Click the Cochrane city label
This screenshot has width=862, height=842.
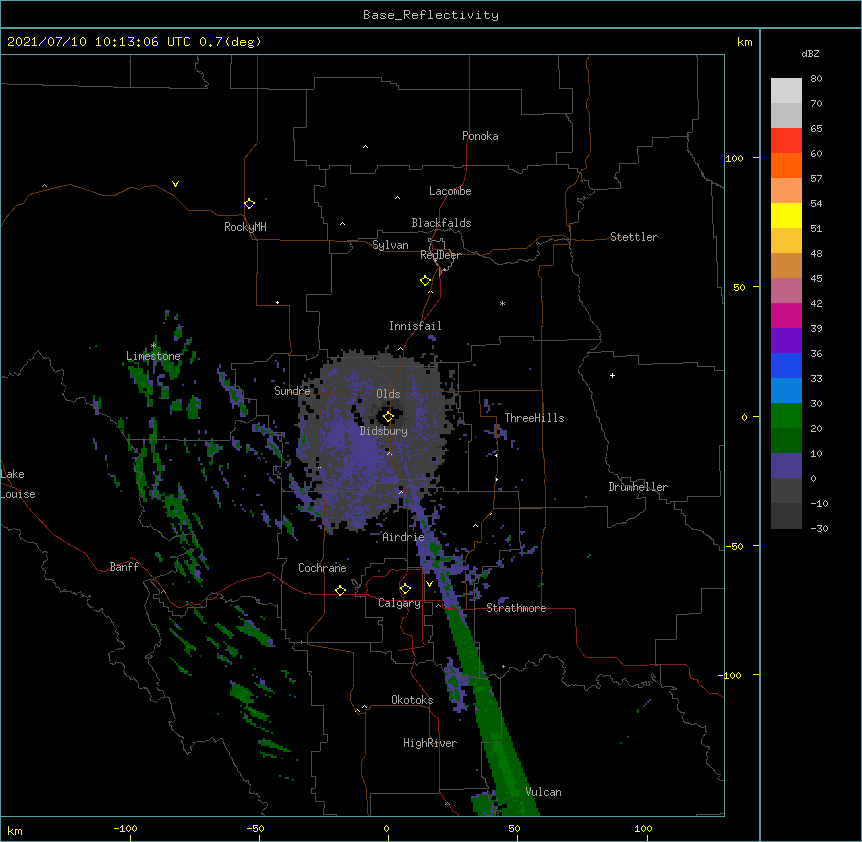tap(322, 568)
